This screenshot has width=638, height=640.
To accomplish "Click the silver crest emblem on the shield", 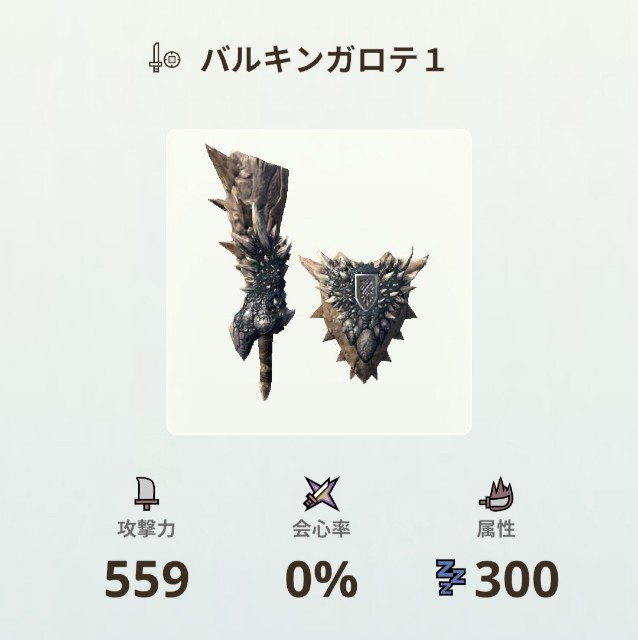I will (366, 292).
